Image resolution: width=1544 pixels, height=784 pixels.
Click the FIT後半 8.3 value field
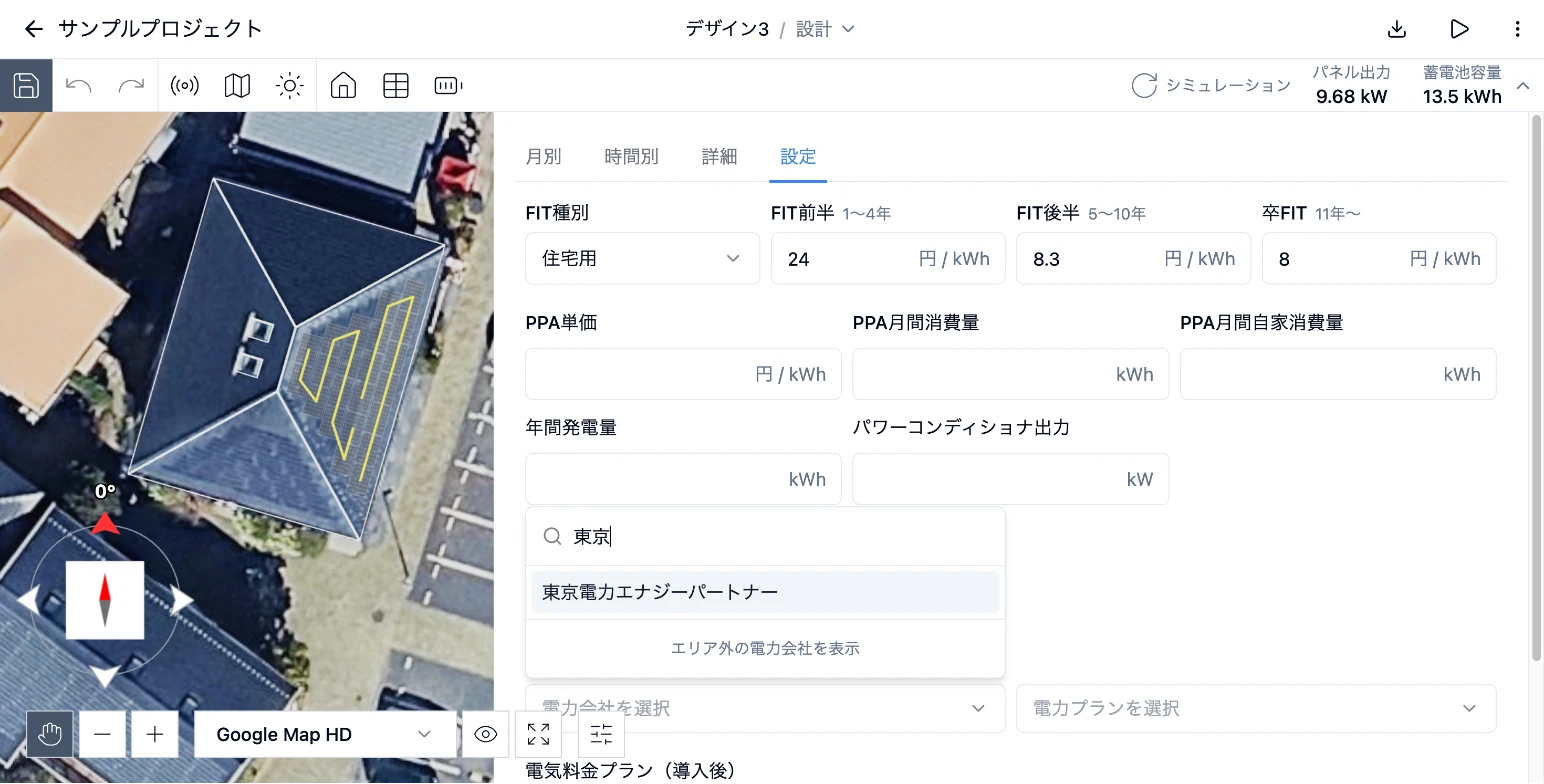click(1133, 258)
